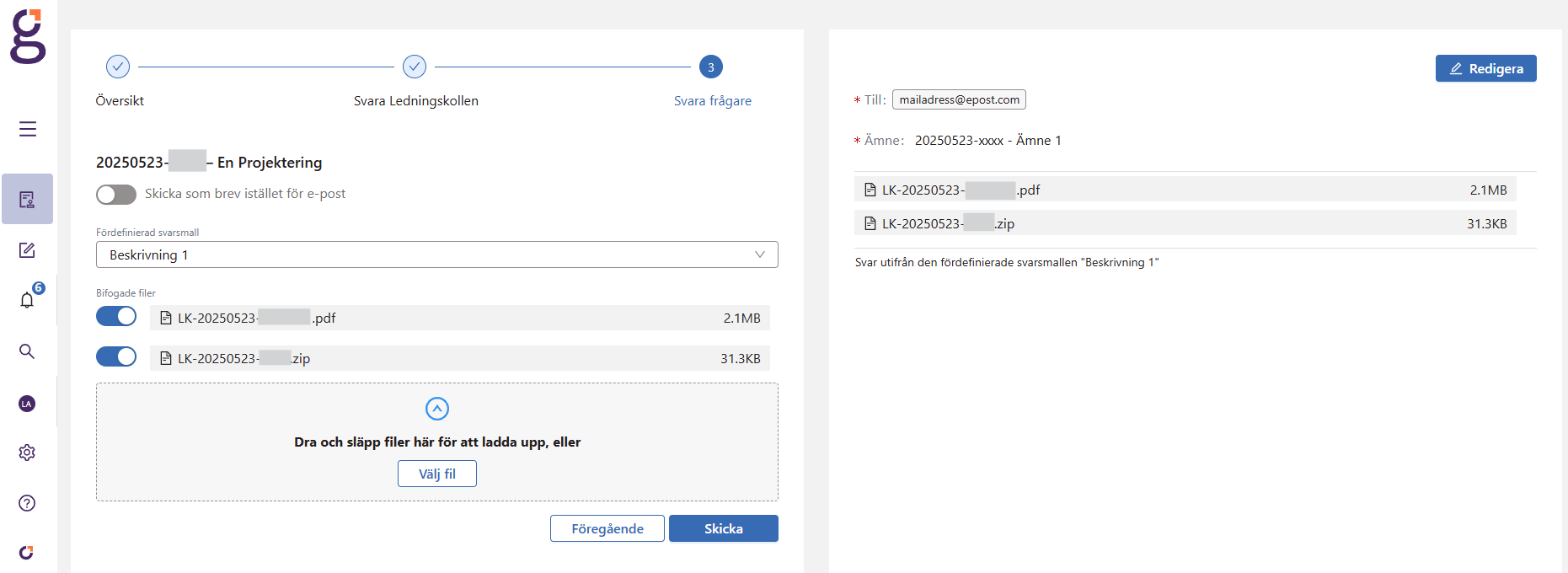Click the upload arrow circle icon
The image size is (1568, 573).
(437, 409)
